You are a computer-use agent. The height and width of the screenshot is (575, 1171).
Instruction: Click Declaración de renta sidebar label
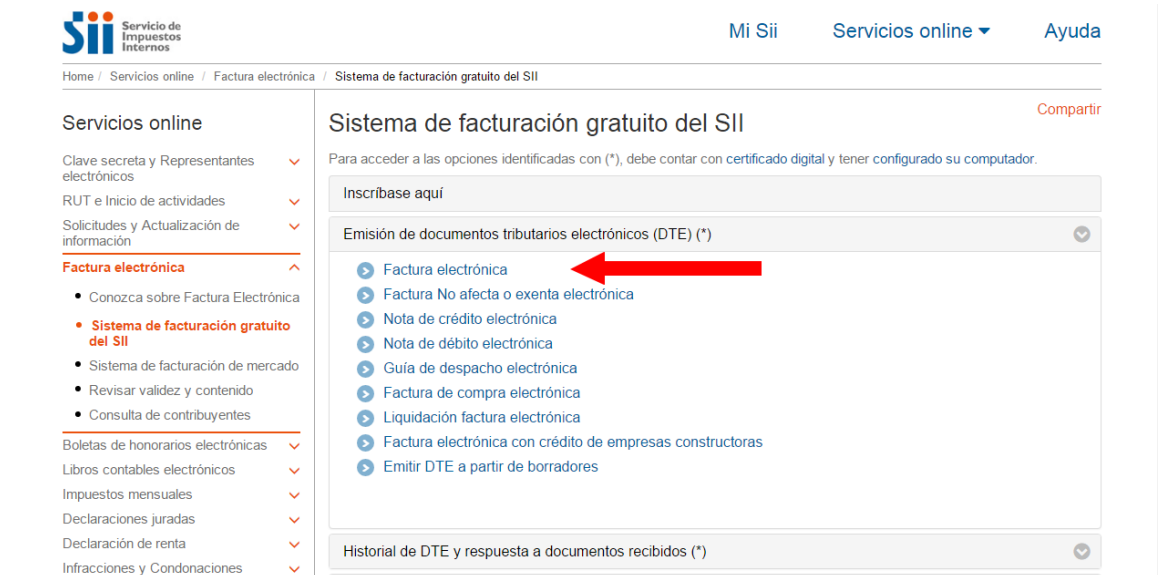(124, 544)
